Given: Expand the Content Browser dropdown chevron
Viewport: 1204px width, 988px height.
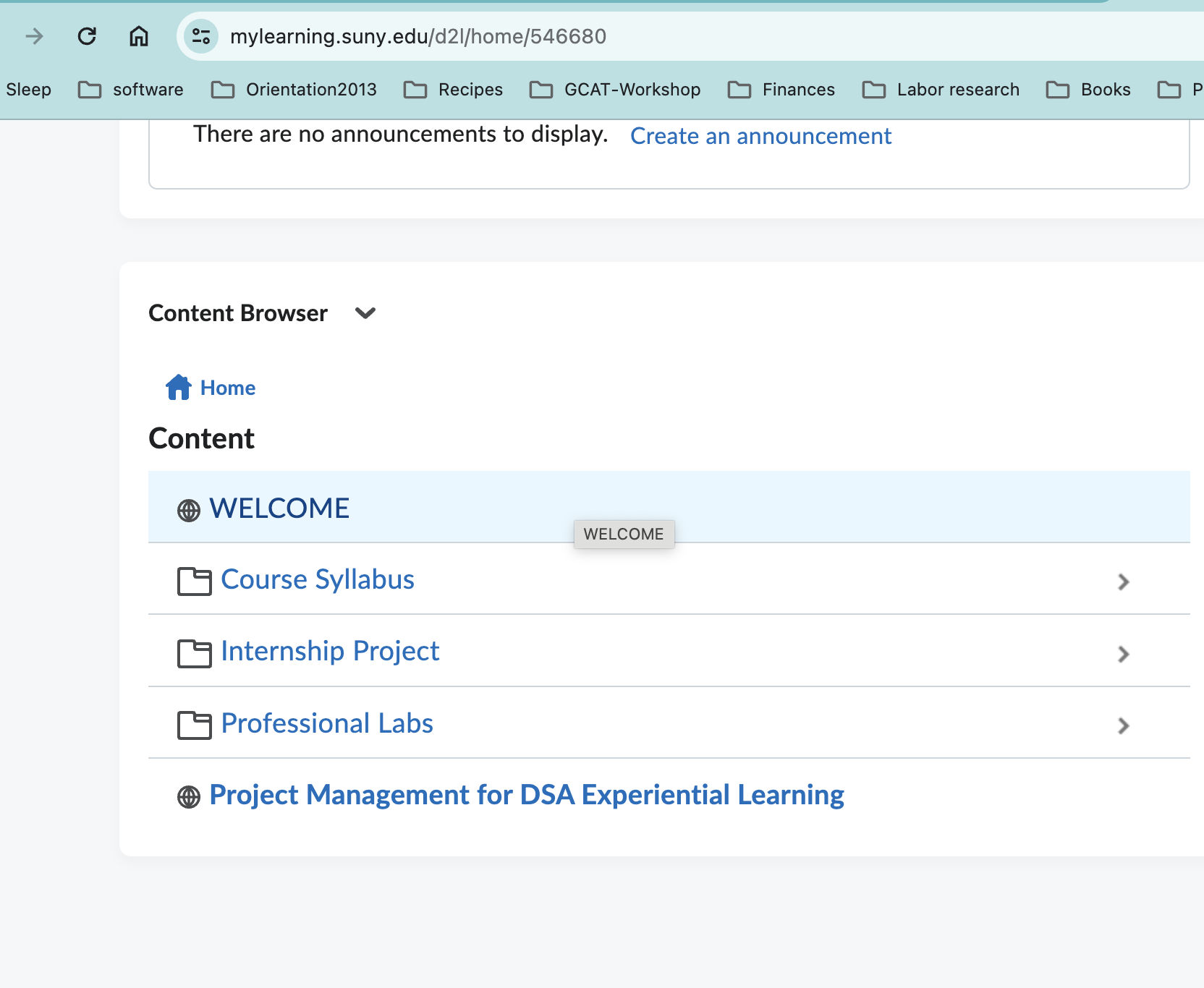Looking at the screenshot, I should pos(365,313).
